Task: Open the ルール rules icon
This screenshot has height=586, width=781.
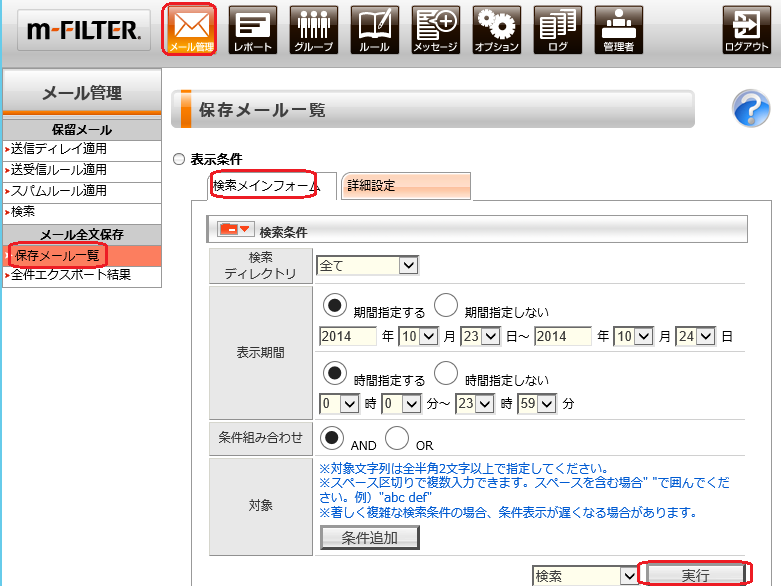Action: [375, 29]
